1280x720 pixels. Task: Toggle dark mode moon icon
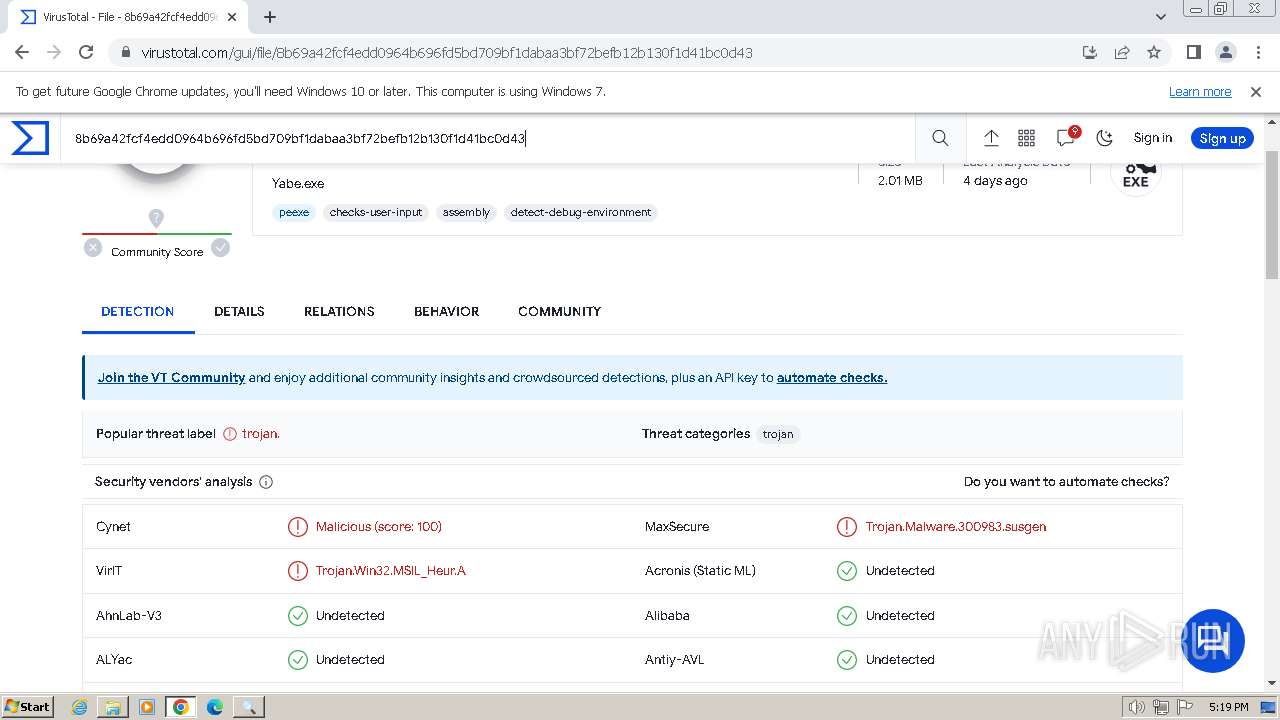[1104, 138]
